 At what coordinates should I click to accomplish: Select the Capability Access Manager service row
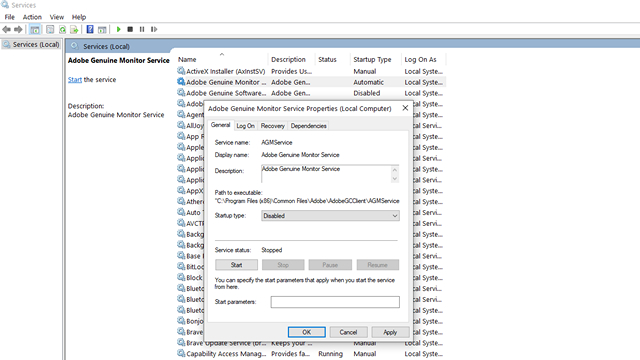tap(311, 354)
